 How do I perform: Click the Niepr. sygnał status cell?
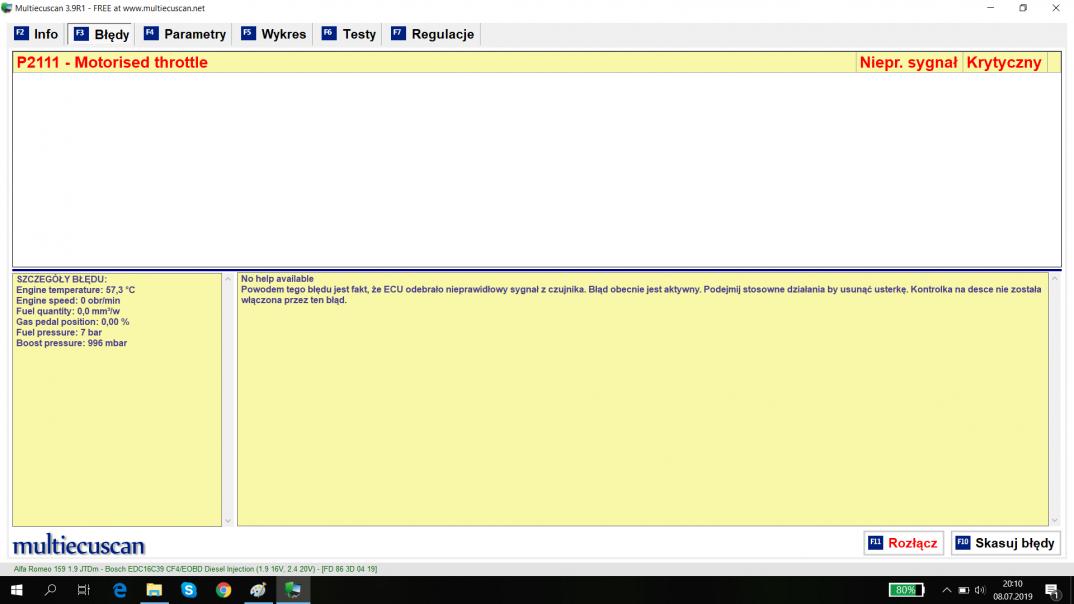click(908, 62)
